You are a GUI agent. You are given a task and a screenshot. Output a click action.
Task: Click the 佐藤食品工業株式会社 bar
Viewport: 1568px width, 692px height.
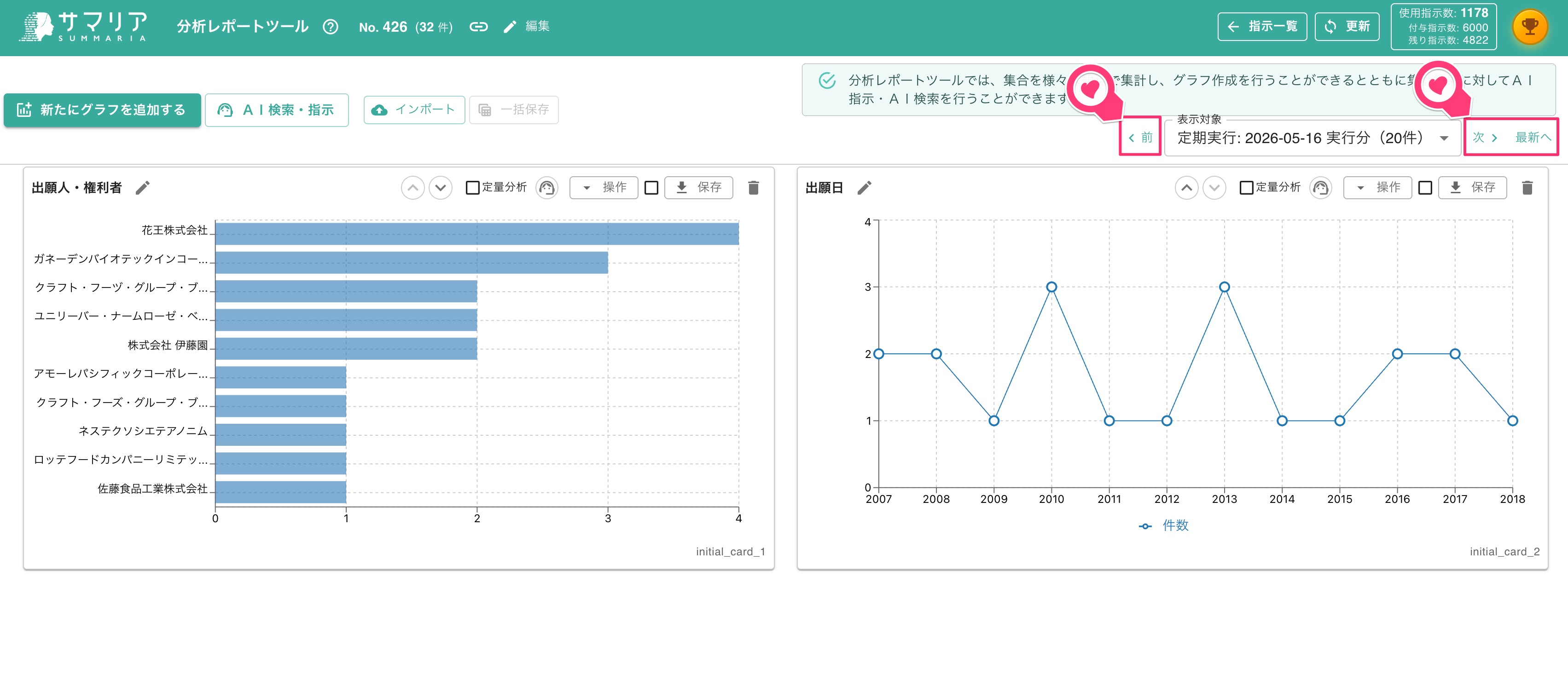point(281,492)
